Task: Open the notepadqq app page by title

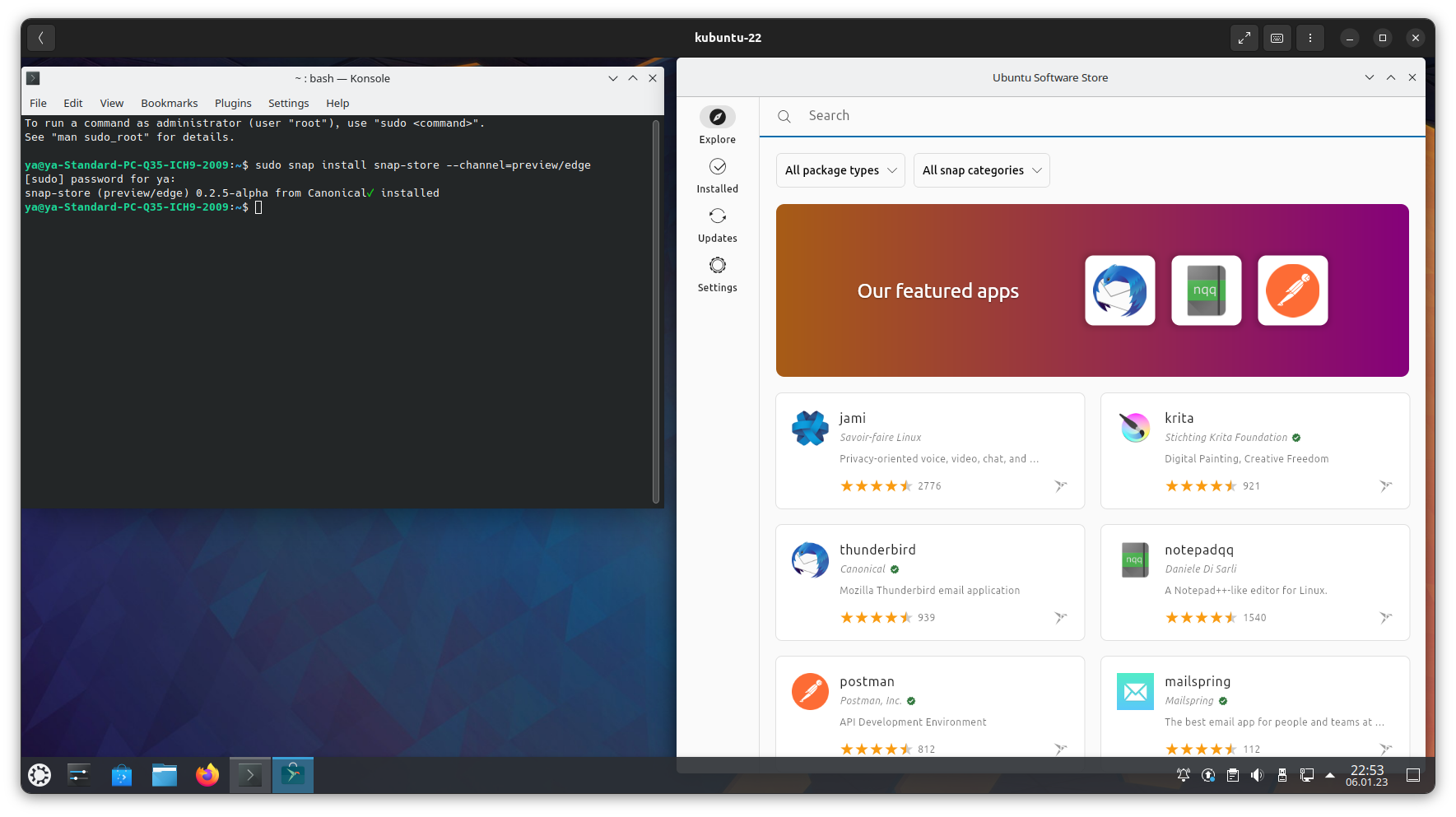Action: pyautogui.click(x=1199, y=550)
